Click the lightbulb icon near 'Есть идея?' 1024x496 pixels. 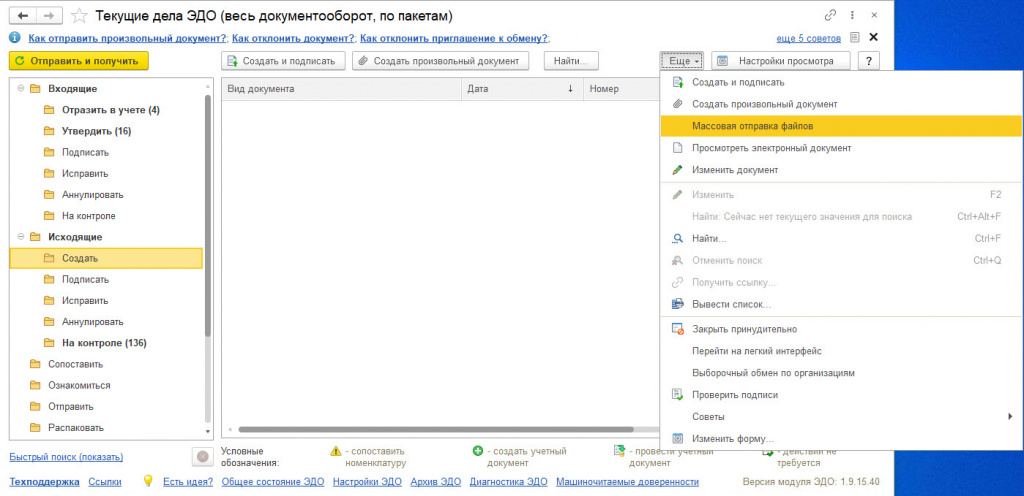click(x=148, y=481)
